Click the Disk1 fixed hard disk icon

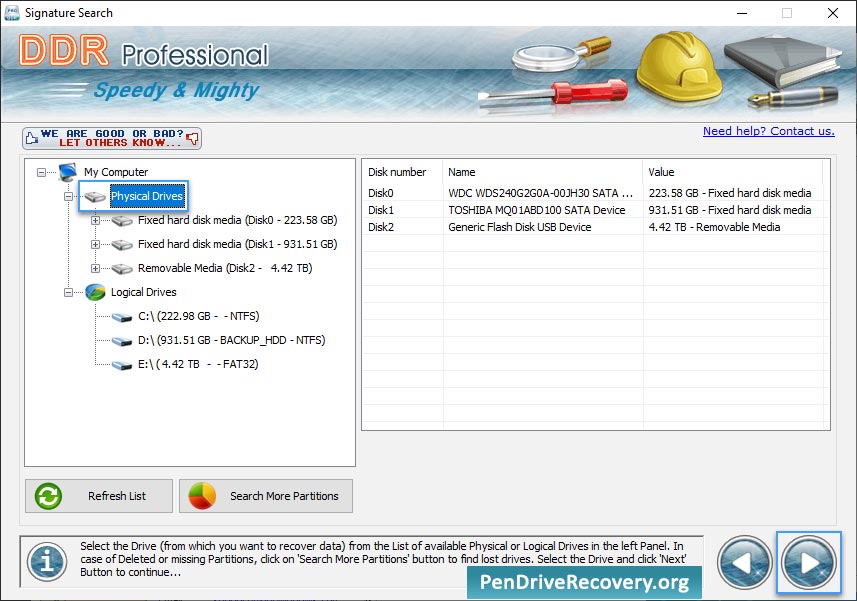click(x=122, y=245)
